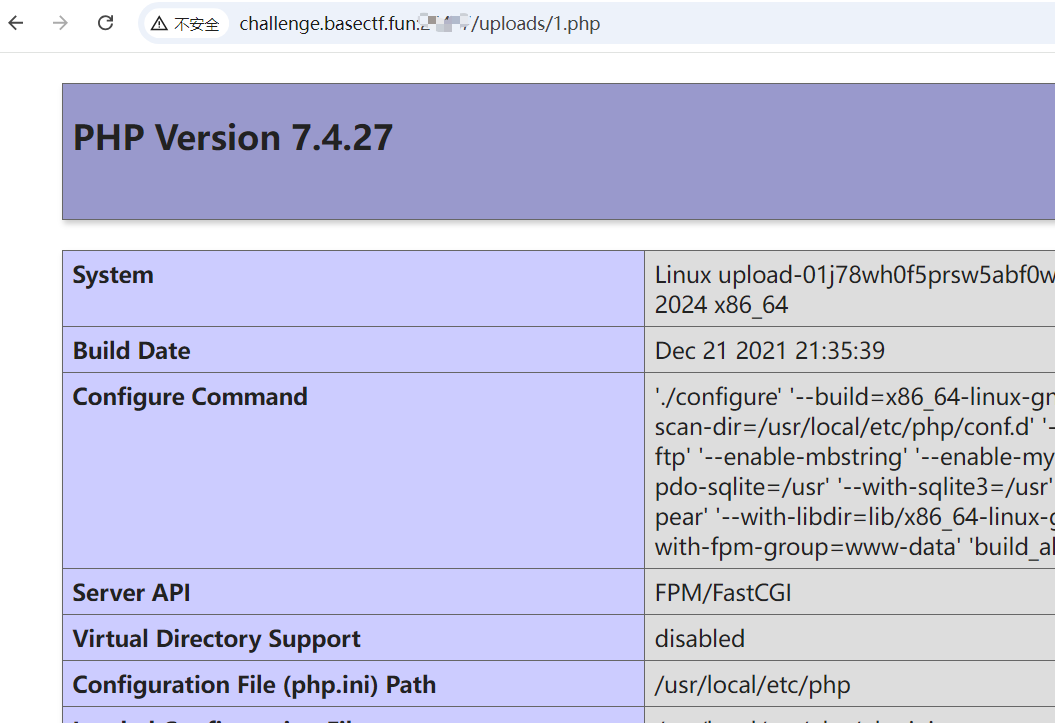Click the browser forward arrow
The height and width of the screenshot is (723, 1055).
61,23
